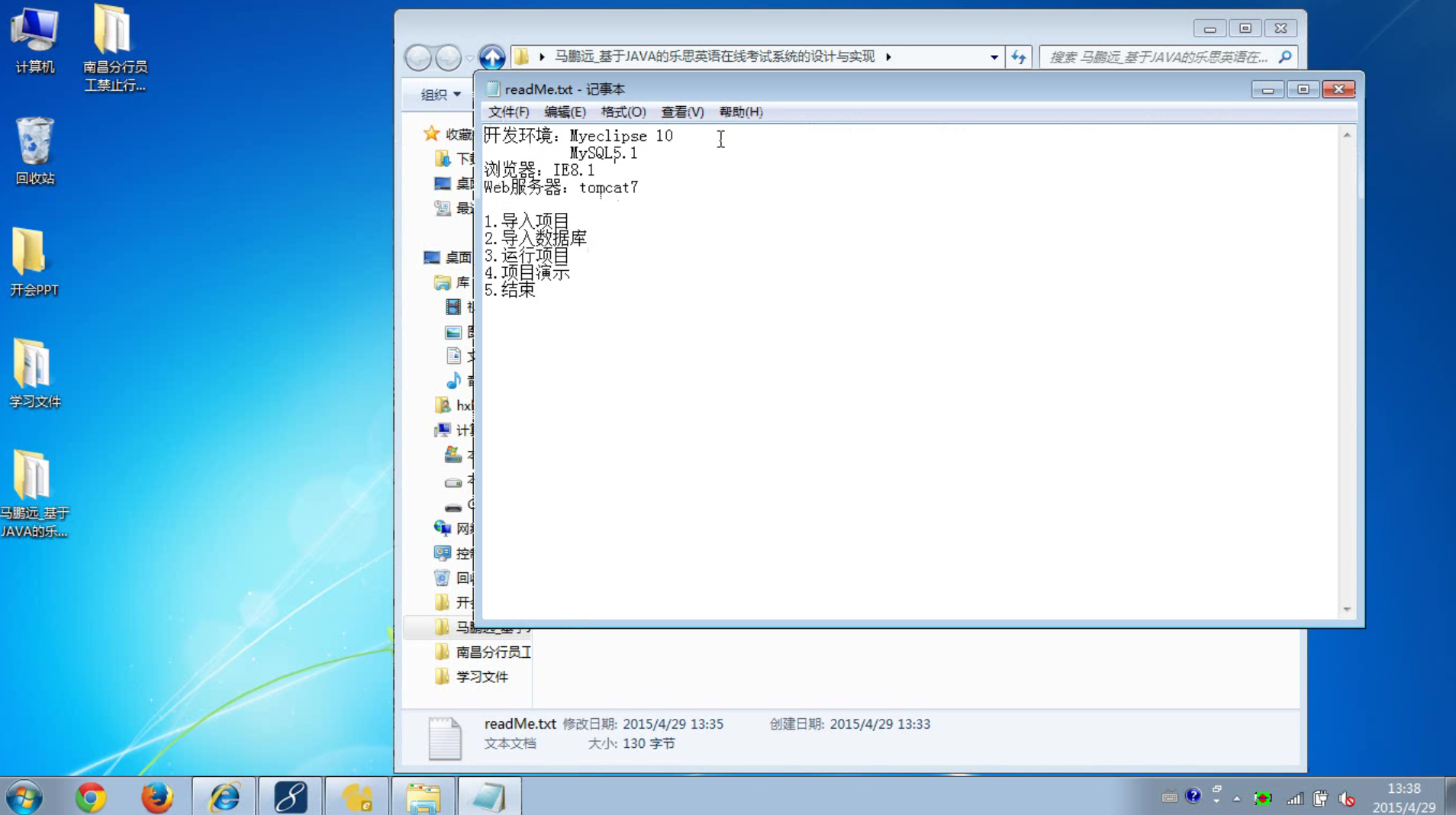Select the 南昌分行员工禁止行 desktop folder

[114, 48]
